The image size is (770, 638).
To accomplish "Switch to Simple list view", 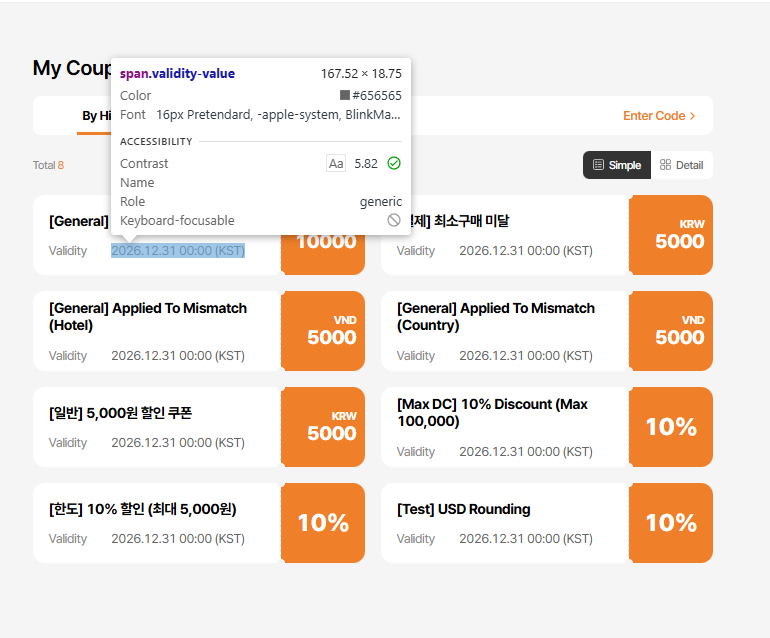I will (x=617, y=165).
